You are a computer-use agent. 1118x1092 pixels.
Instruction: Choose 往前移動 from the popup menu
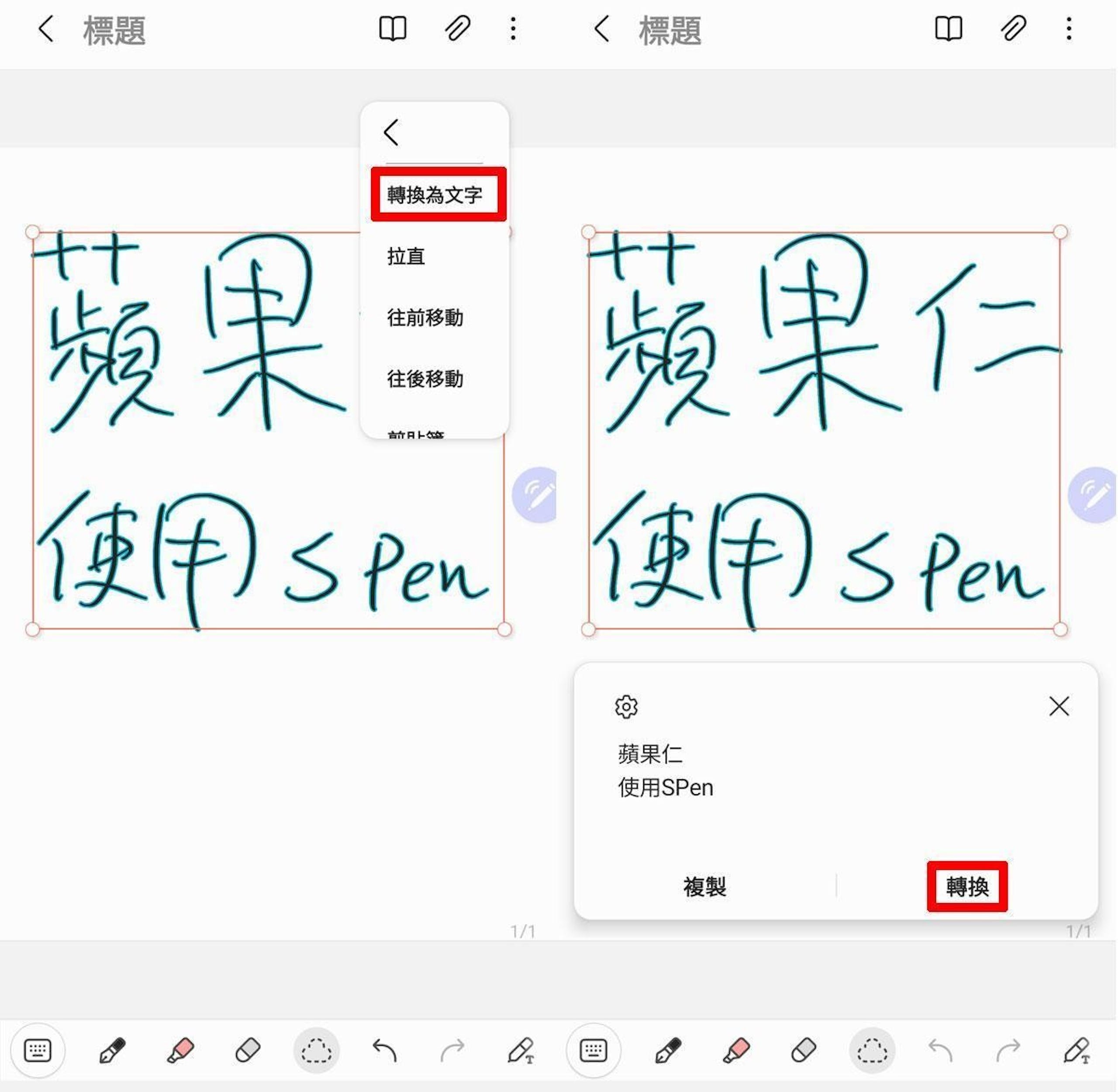(425, 317)
